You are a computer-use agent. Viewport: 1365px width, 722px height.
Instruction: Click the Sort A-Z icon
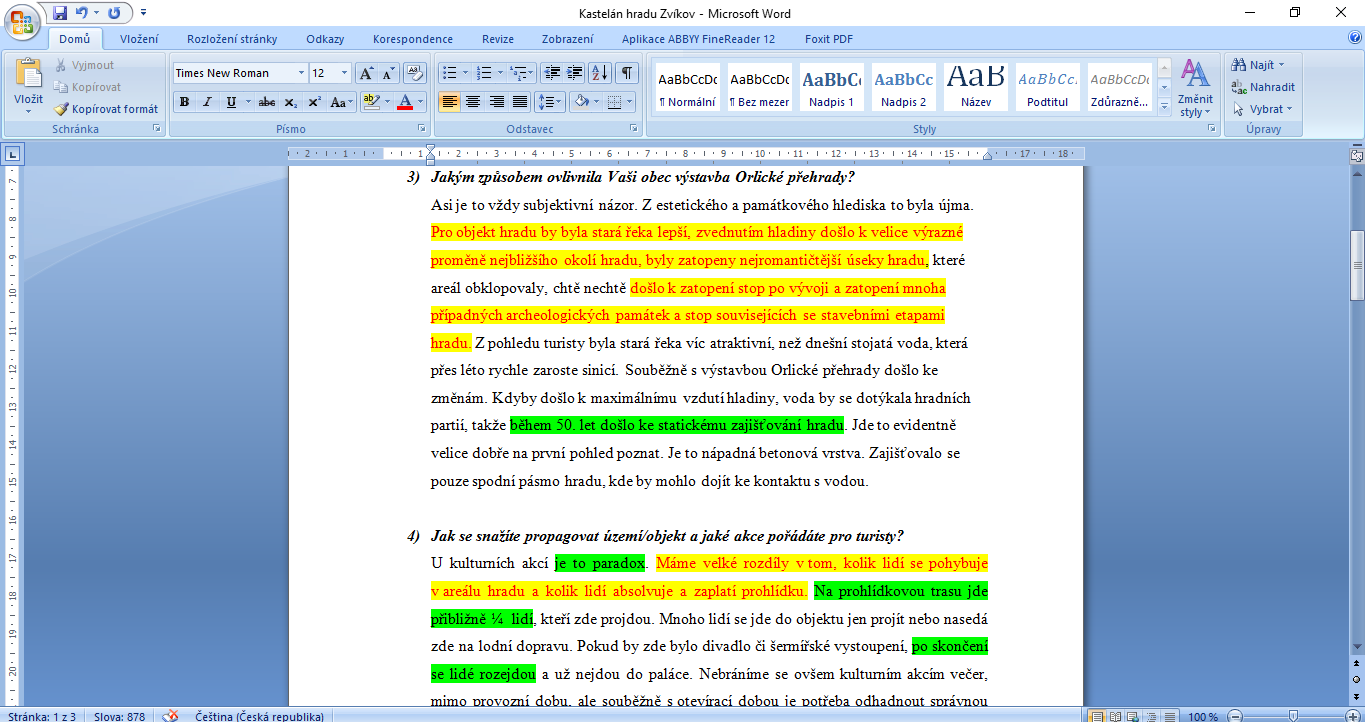[601, 73]
